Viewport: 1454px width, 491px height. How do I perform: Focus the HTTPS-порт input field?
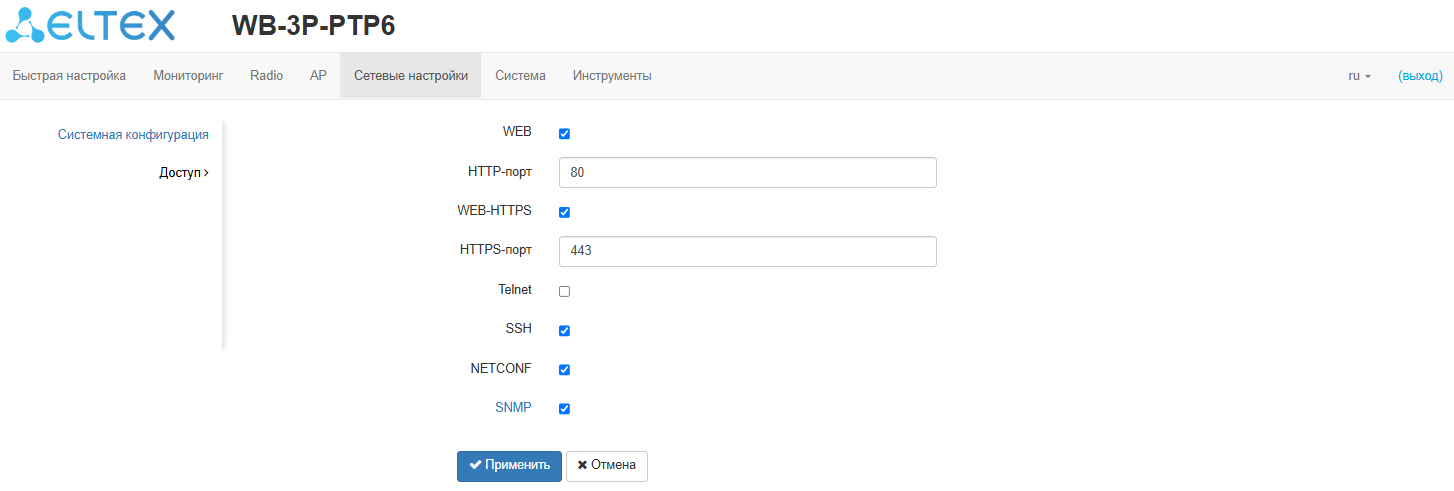click(x=747, y=251)
